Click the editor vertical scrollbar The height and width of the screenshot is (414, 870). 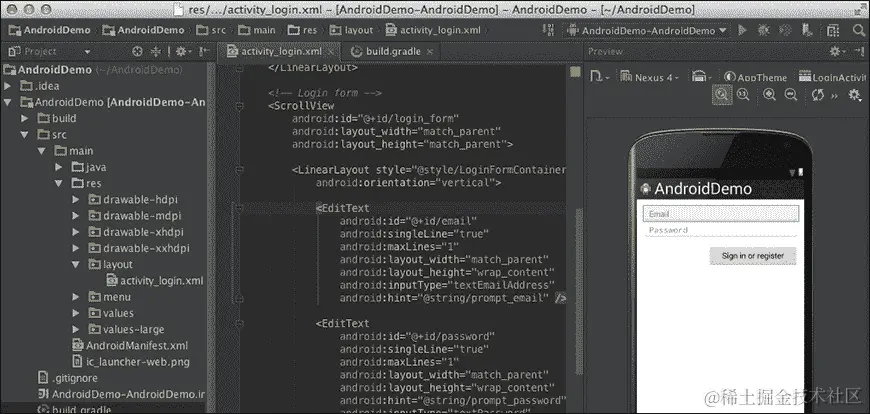click(x=578, y=292)
